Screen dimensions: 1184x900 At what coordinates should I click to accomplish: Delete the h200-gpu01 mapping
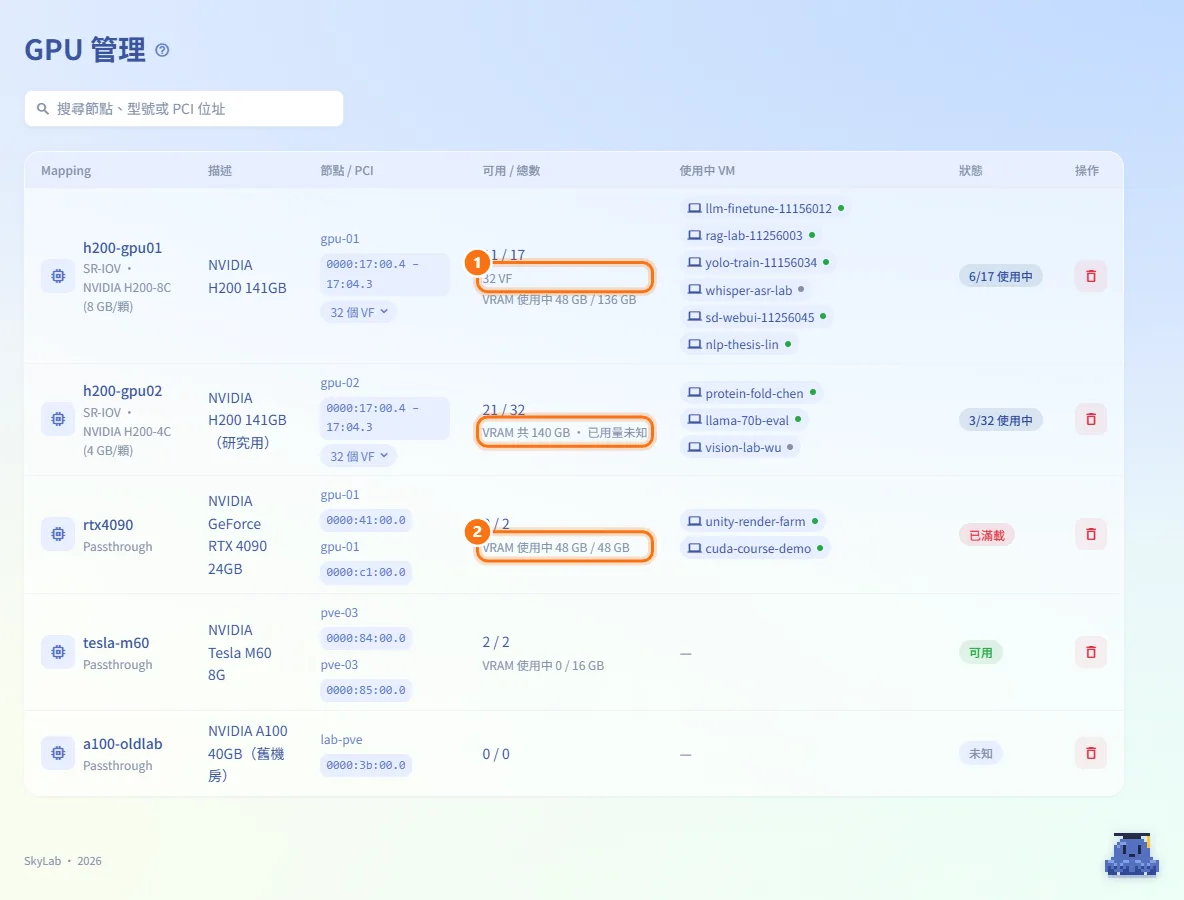[x=1090, y=276]
